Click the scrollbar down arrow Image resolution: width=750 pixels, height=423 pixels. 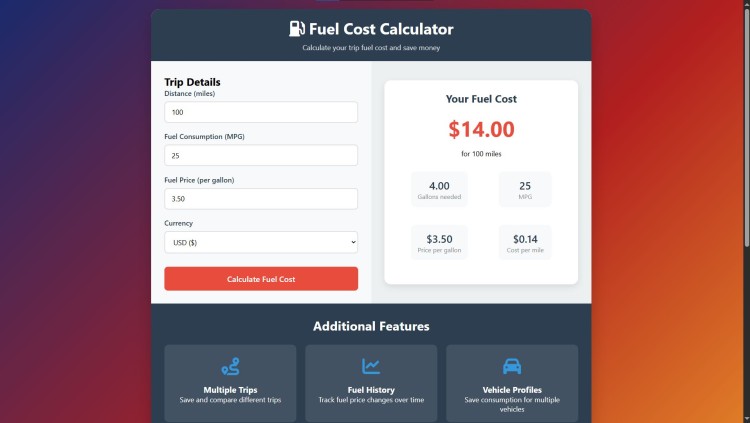[746, 419]
